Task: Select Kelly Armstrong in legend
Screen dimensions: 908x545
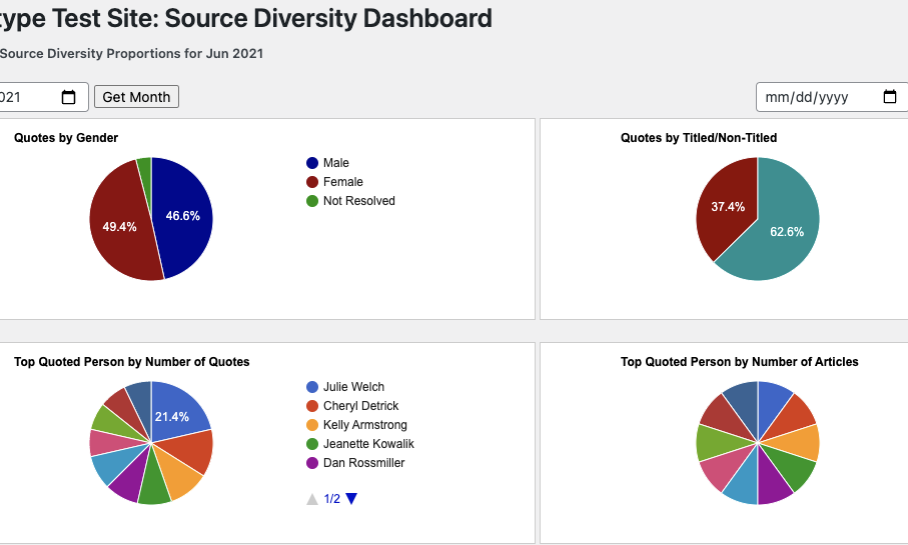Action: pyautogui.click(x=364, y=425)
